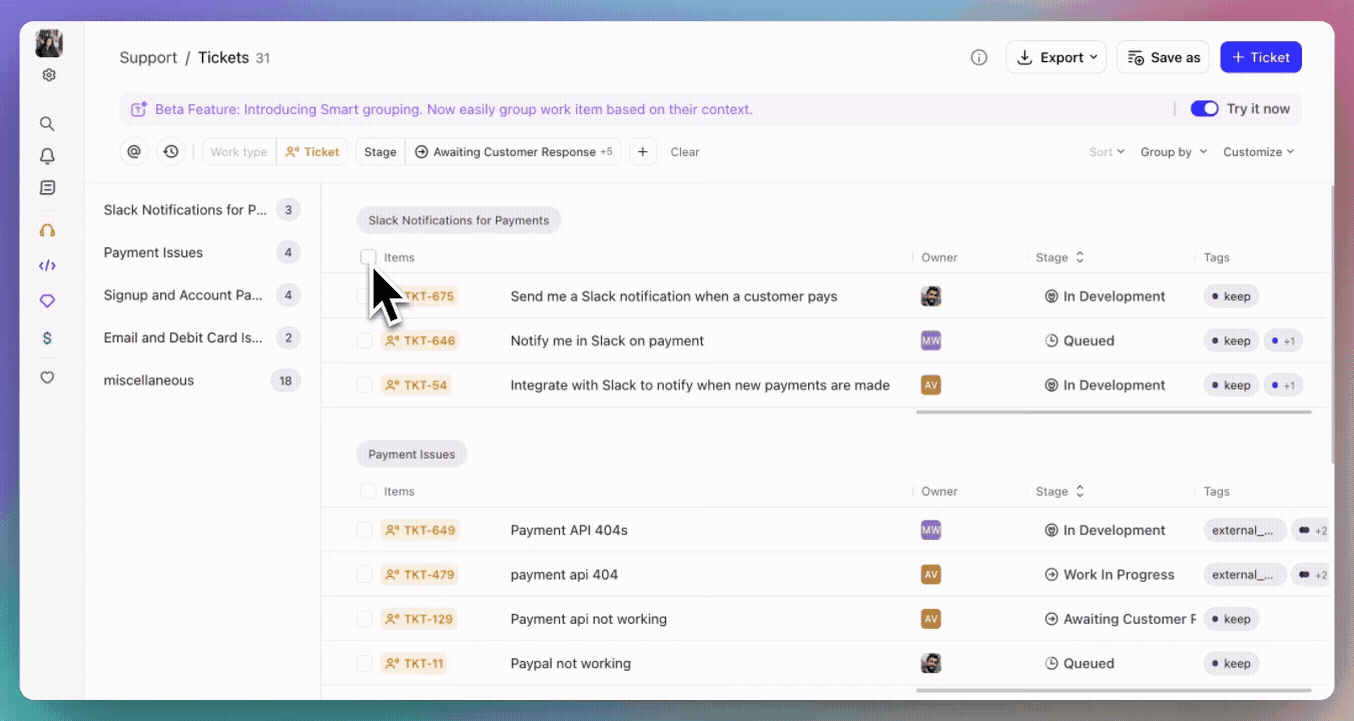This screenshot has height=721, width=1354.
Task: Click keep tag on TKT-675
Action: pos(1231,296)
